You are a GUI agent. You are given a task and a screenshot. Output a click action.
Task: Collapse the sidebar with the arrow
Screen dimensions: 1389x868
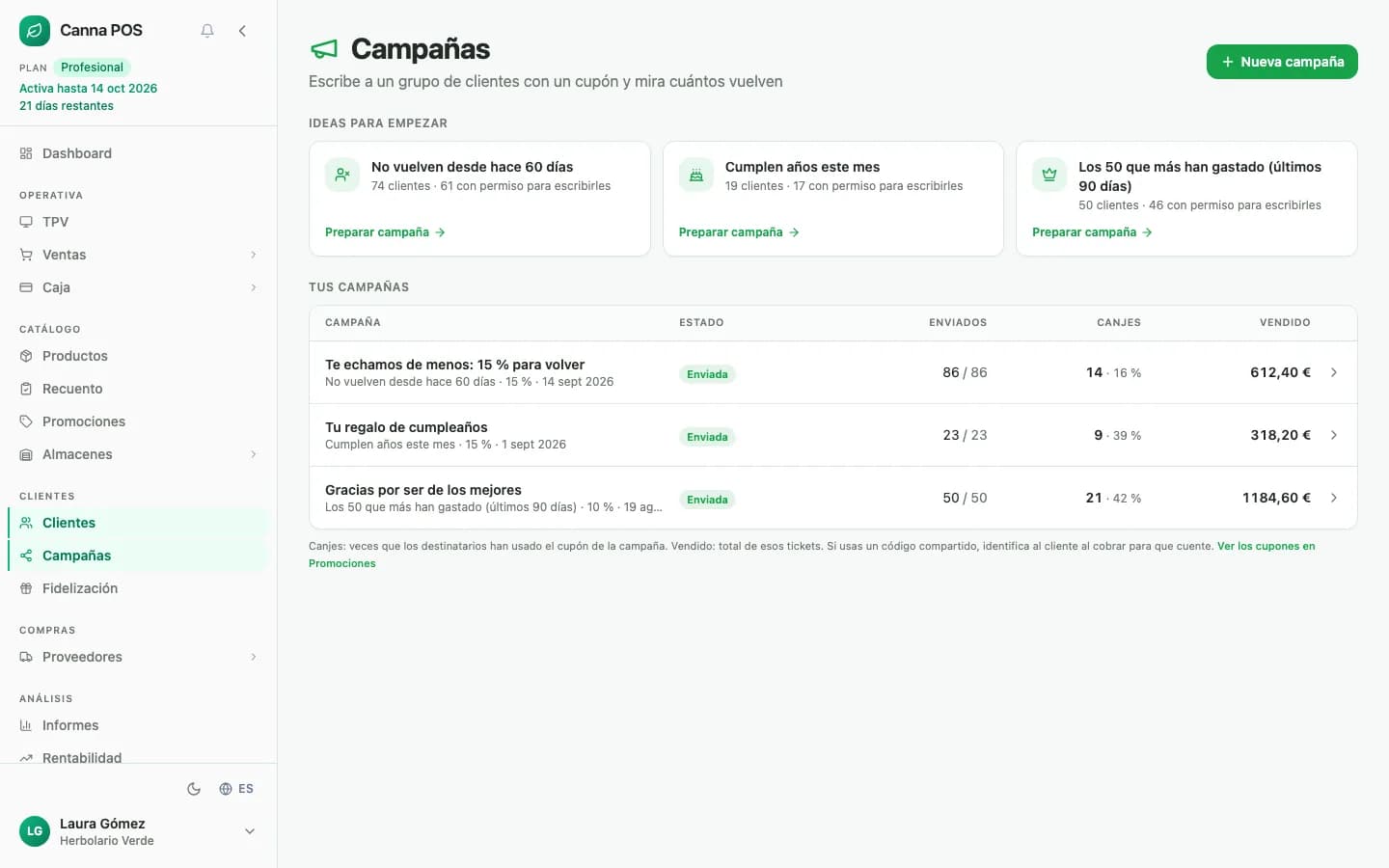[x=242, y=31]
